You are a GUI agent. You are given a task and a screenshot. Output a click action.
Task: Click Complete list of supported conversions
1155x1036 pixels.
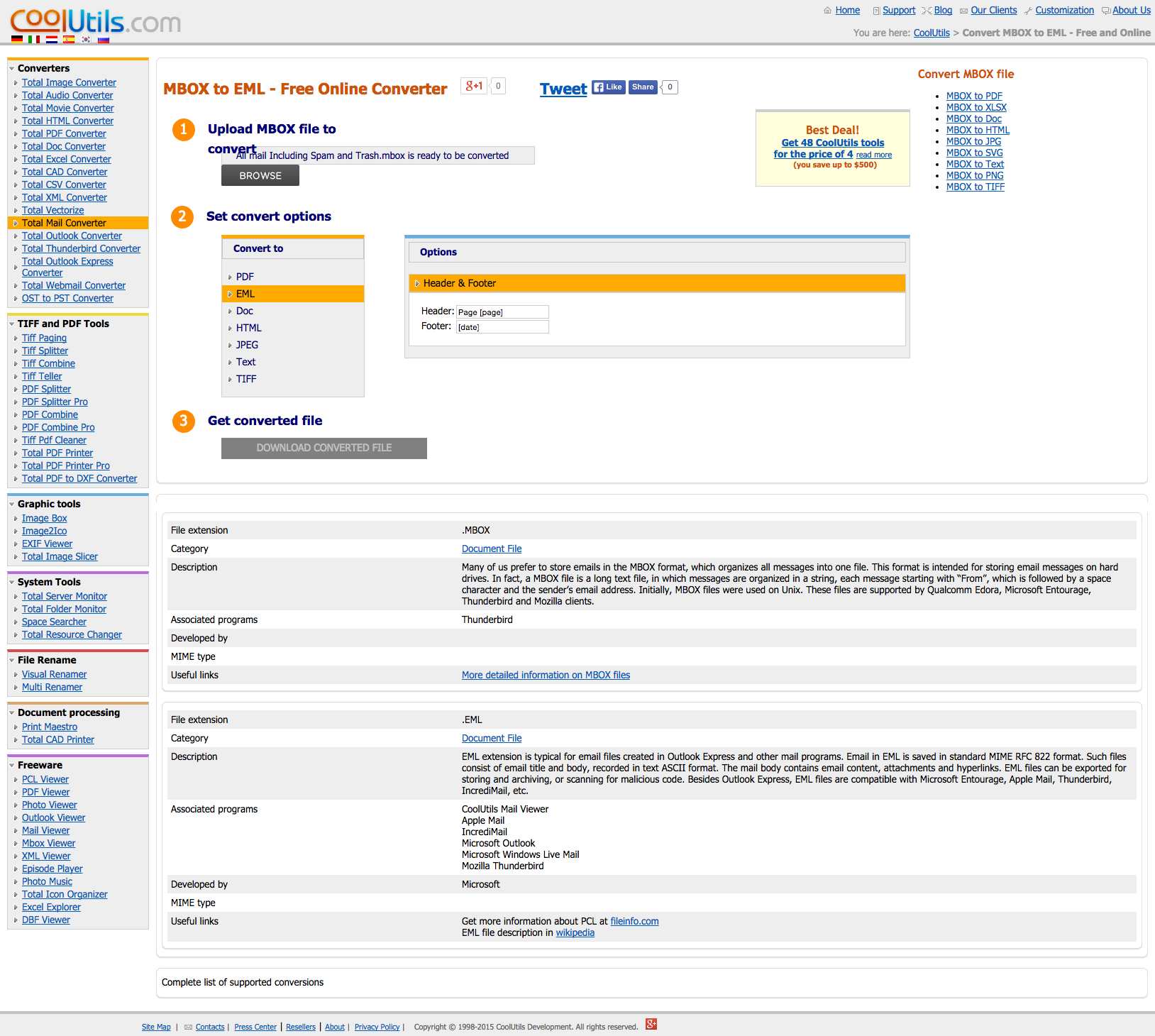(243, 982)
